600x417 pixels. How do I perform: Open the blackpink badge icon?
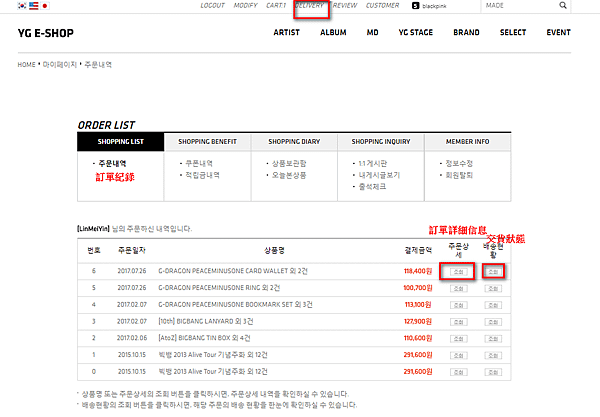coord(416,6)
